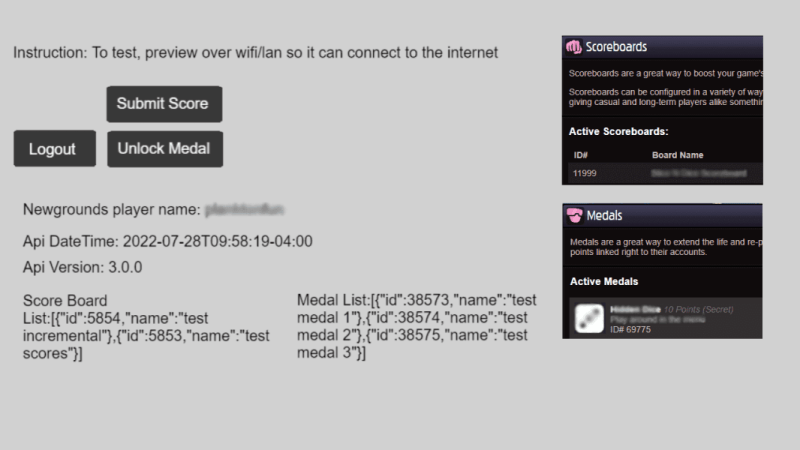Image resolution: width=800 pixels, height=450 pixels.
Task: Click the Api Version: 3.0.0 text
Action: (83, 267)
